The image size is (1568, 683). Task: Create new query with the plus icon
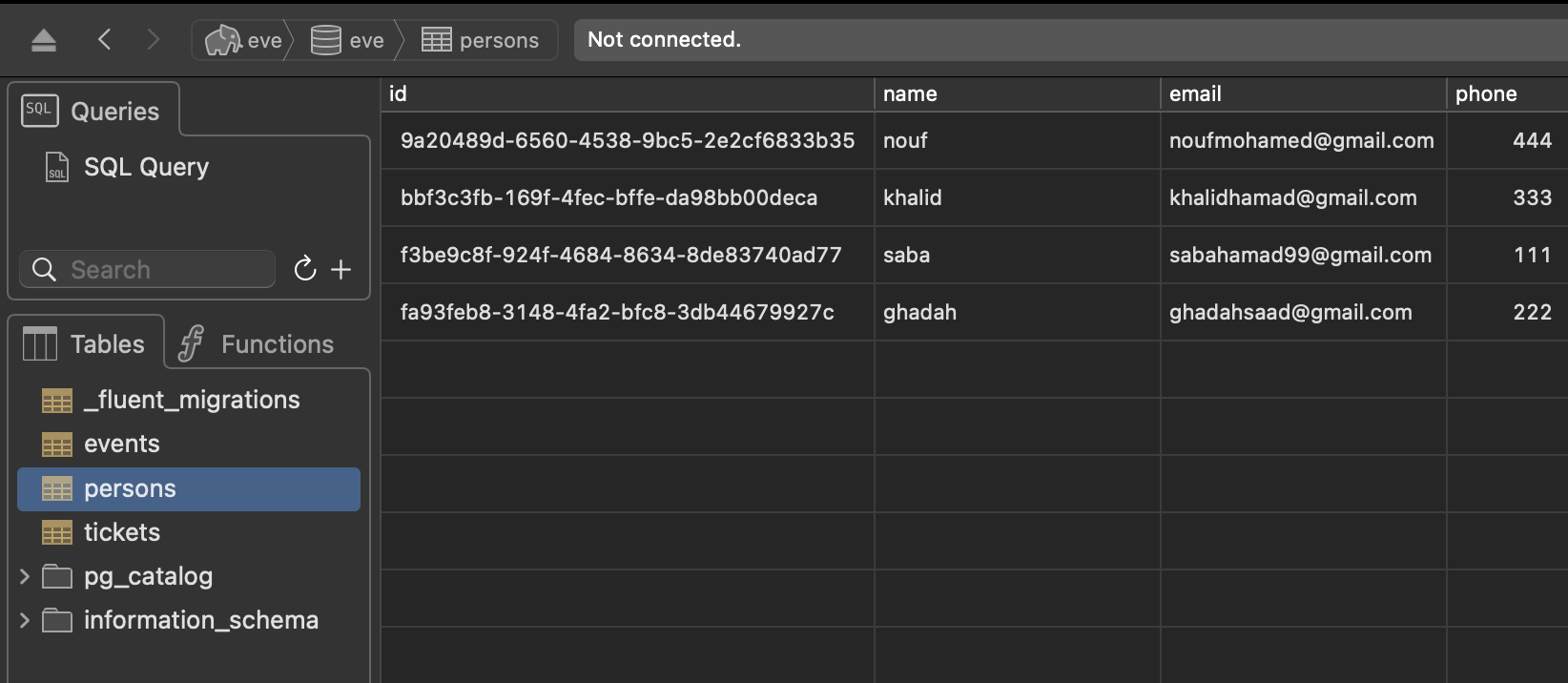[340, 269]
